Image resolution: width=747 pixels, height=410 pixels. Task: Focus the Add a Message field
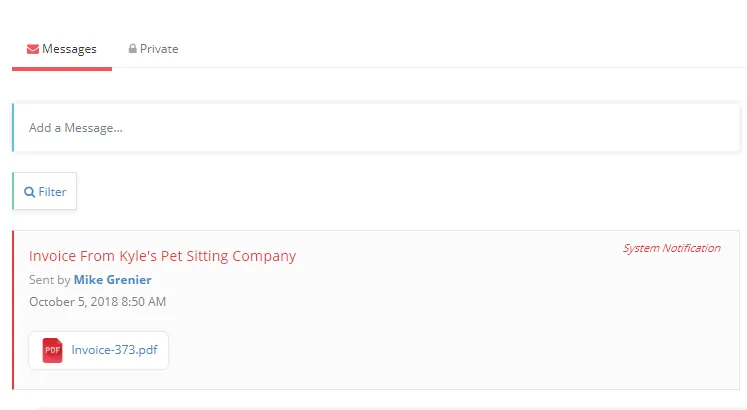(x=376, y=128)
